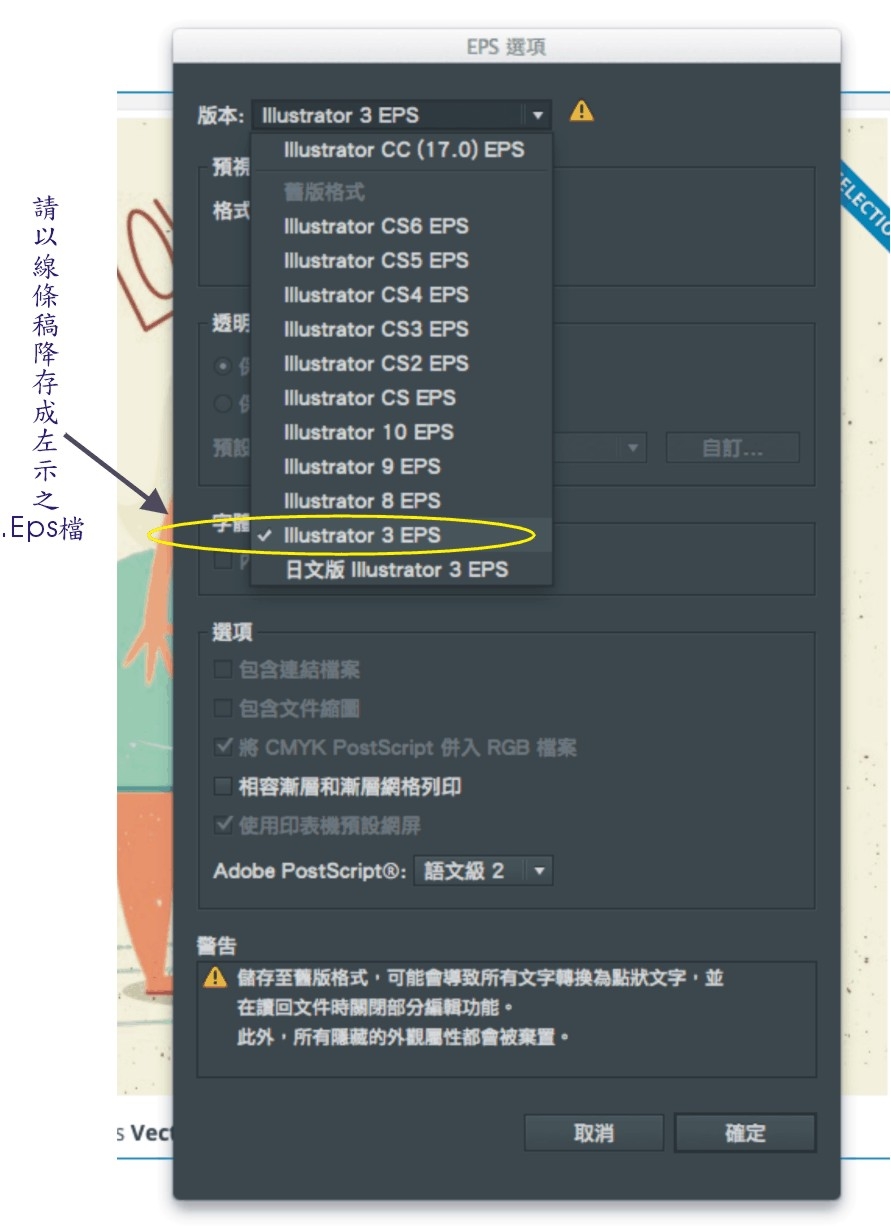
Task: Toggle 包含文件縮圖 checkbox
Action: tap(223, 709)
